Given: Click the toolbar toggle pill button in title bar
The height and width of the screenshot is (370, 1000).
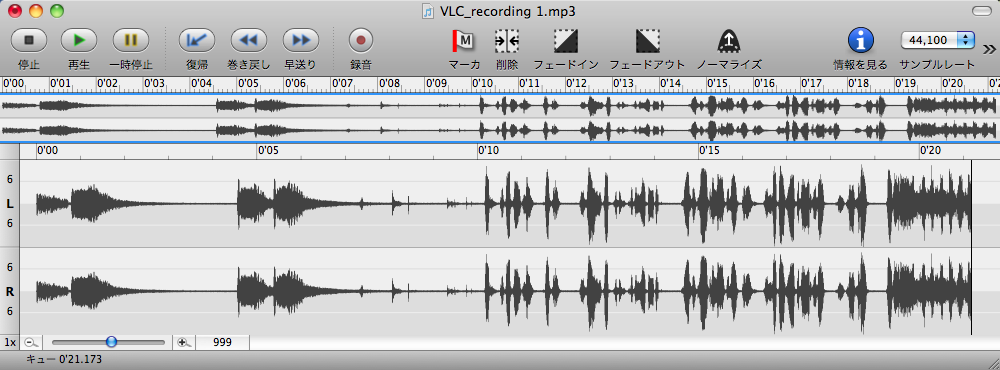Looking at the screenshot, I should [x=983, y=11].
